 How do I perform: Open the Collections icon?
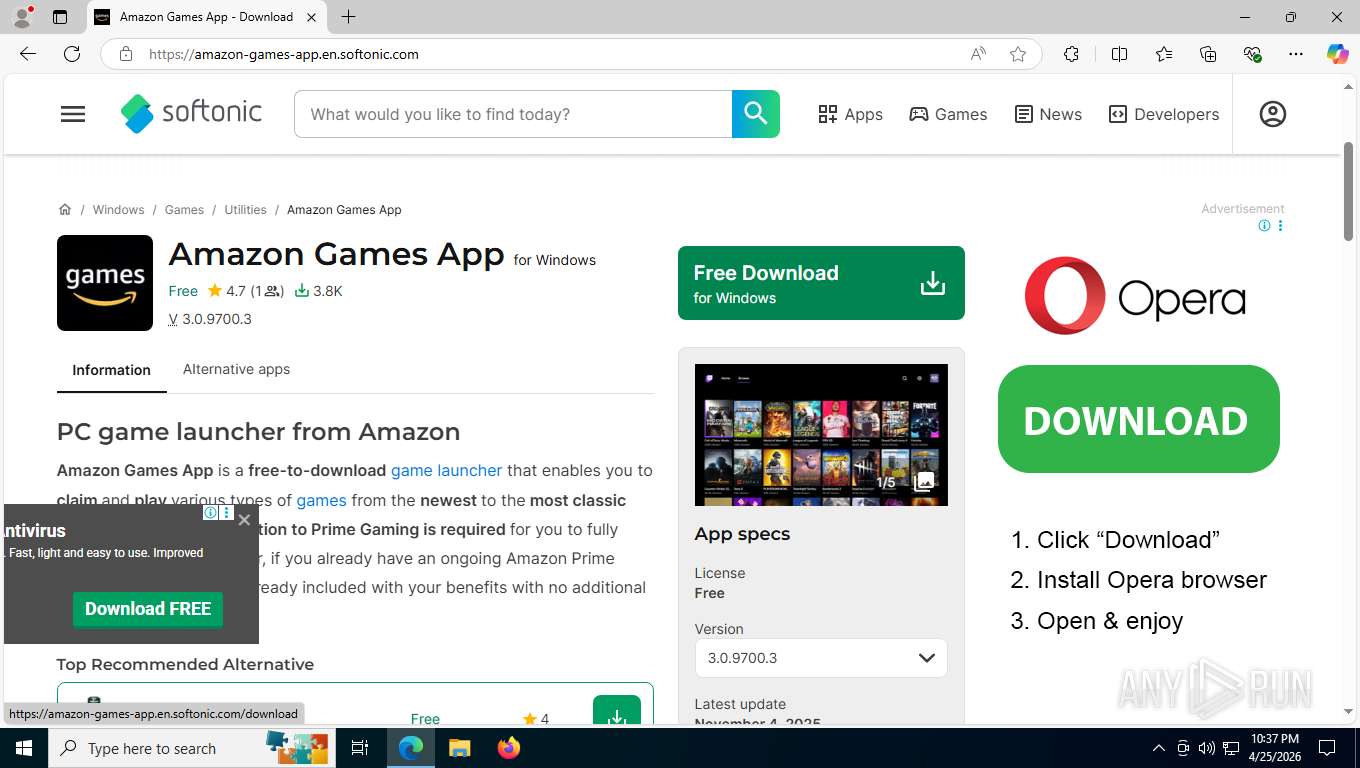pos(1208,54)
